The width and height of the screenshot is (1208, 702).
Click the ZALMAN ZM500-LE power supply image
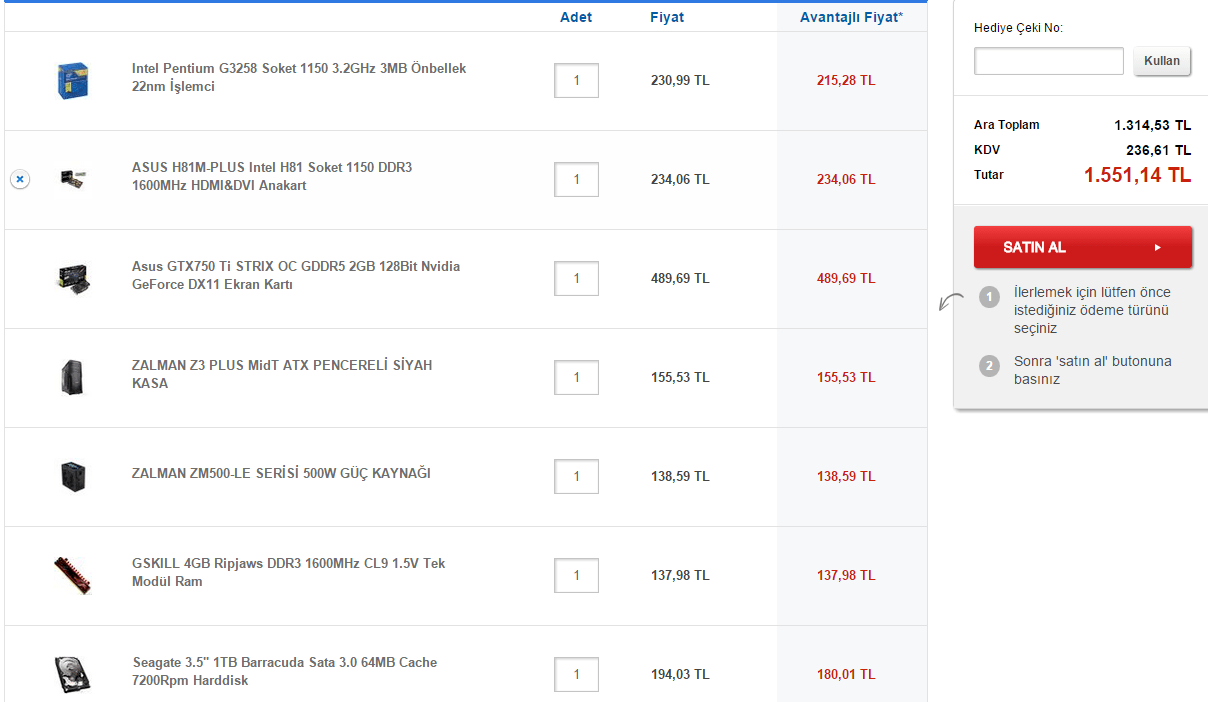pyautogui.click(x=73, y=476)
